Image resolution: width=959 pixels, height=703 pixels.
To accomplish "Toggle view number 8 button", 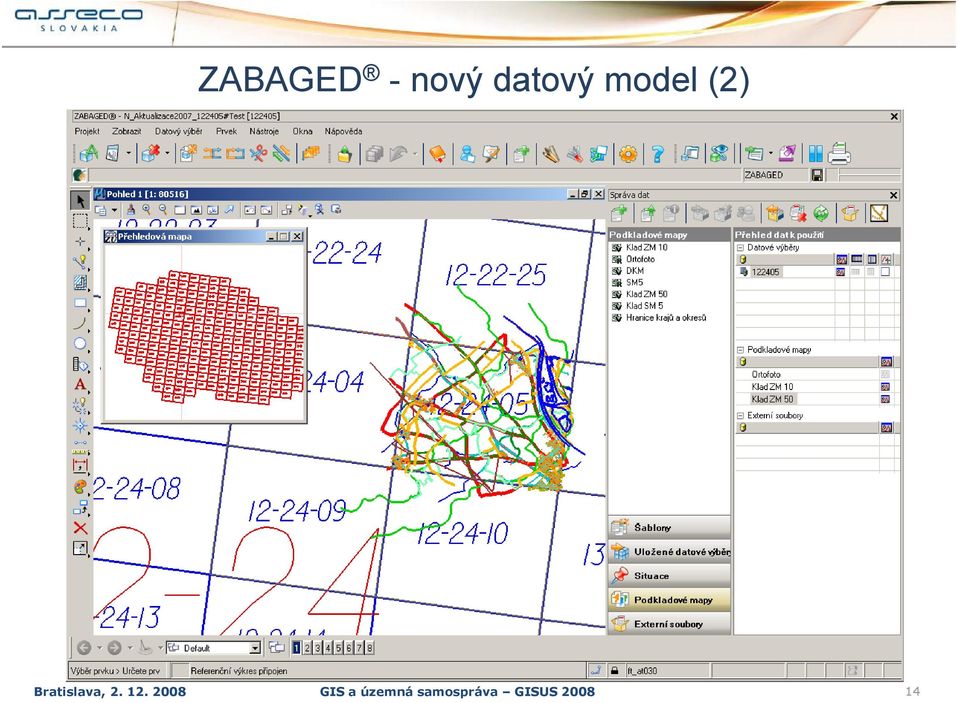I will click(369, 647).
